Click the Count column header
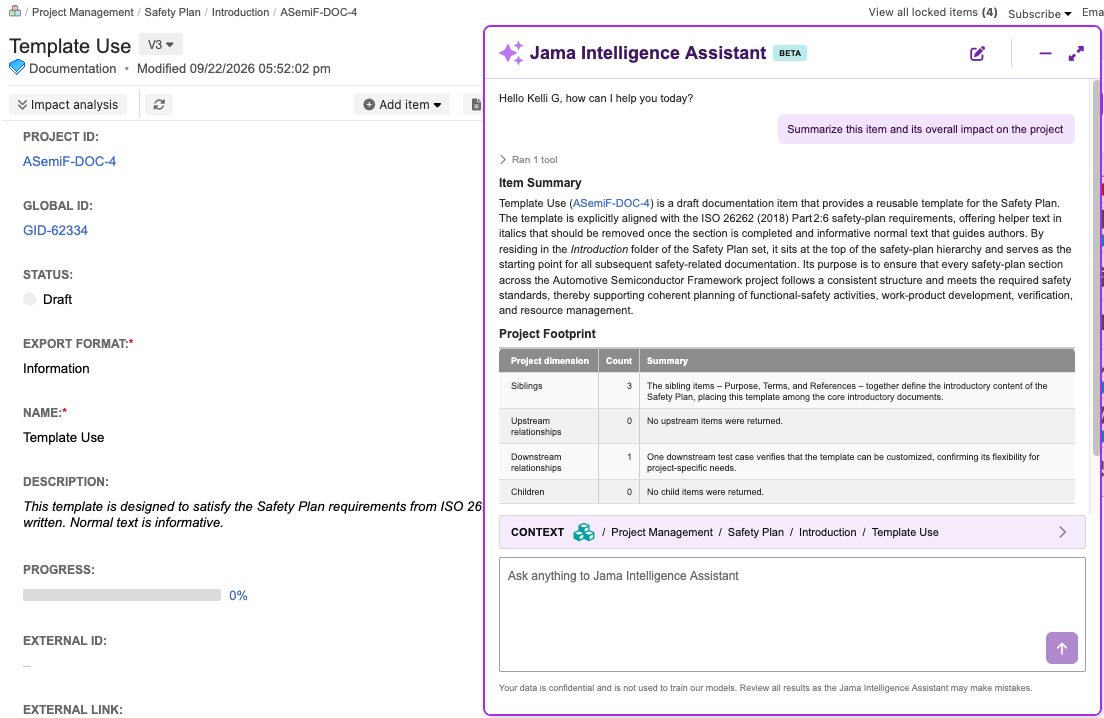The height and width of the screenshot is (718, 1104). [619, 360]
